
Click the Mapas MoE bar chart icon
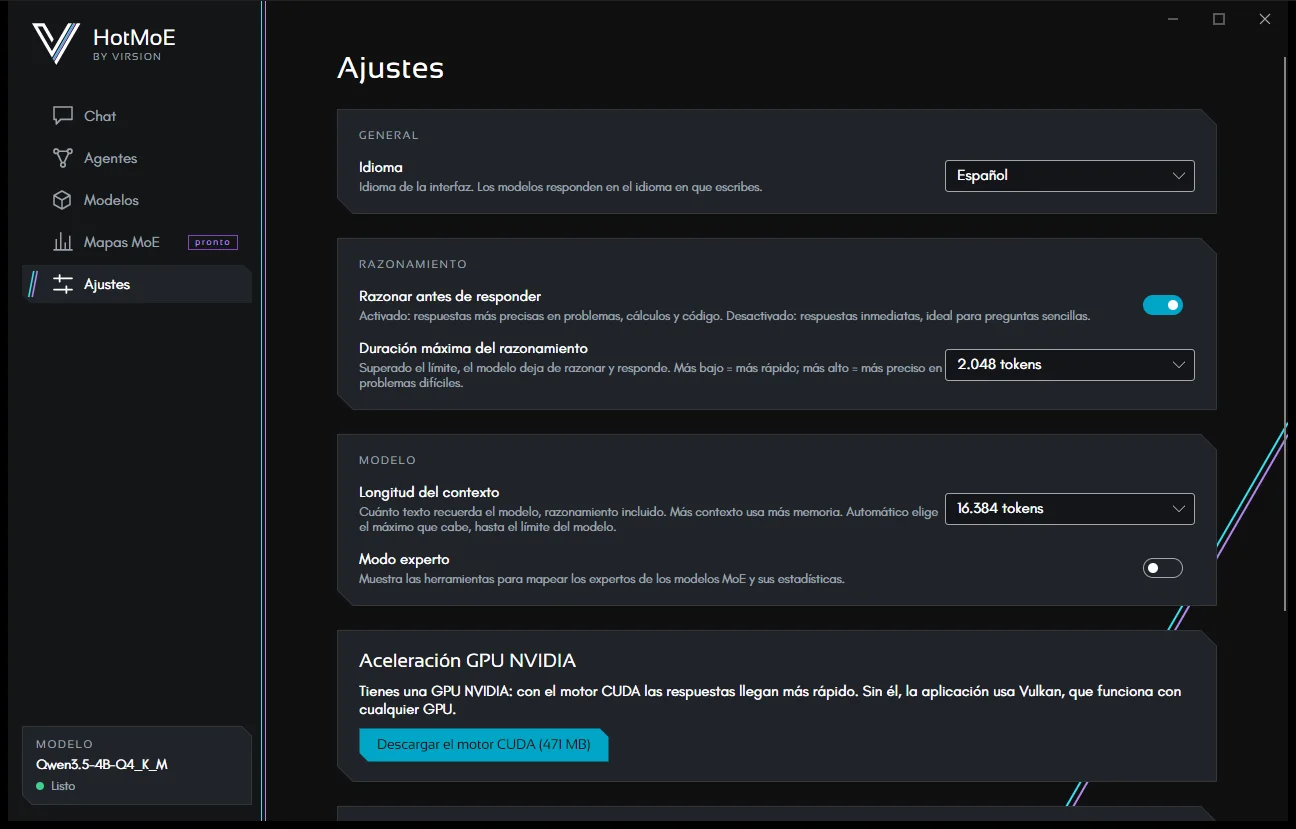tap(63, 242)
